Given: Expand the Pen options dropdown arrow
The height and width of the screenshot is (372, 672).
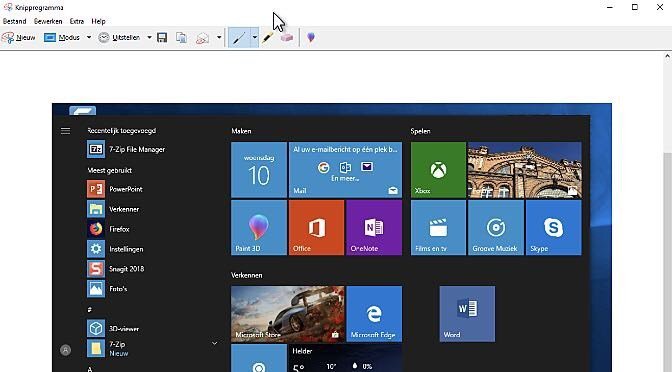Looking at the screenshot, I should [x=255, y=38].
